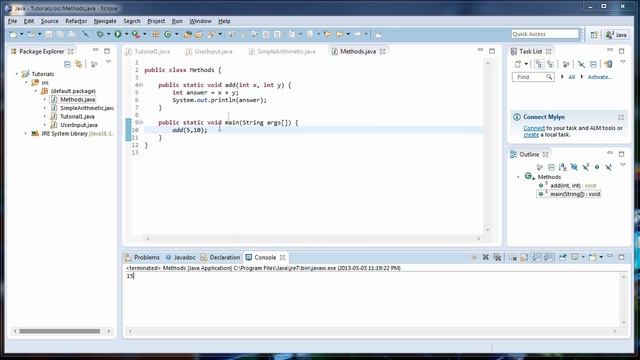This screenshot has height=360, width=640.
Task: Click Synchronize Changed icon in Task List
Action: point(608,64)
